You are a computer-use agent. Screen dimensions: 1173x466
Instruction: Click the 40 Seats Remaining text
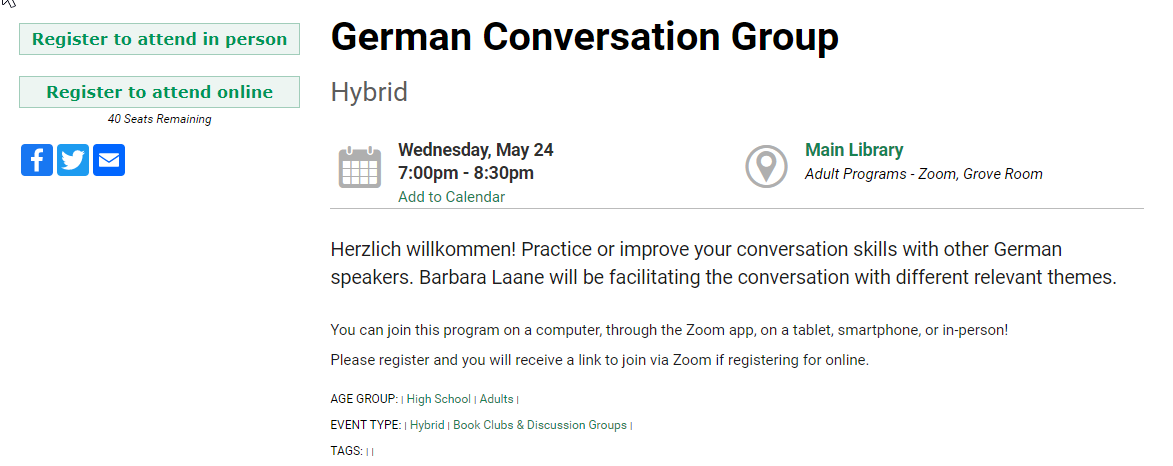point(159,119)
